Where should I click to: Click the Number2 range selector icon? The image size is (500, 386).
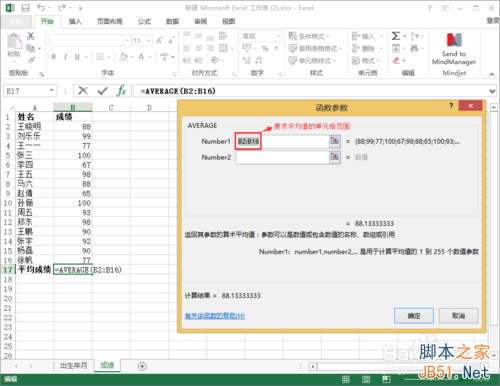tap(335, 157)
